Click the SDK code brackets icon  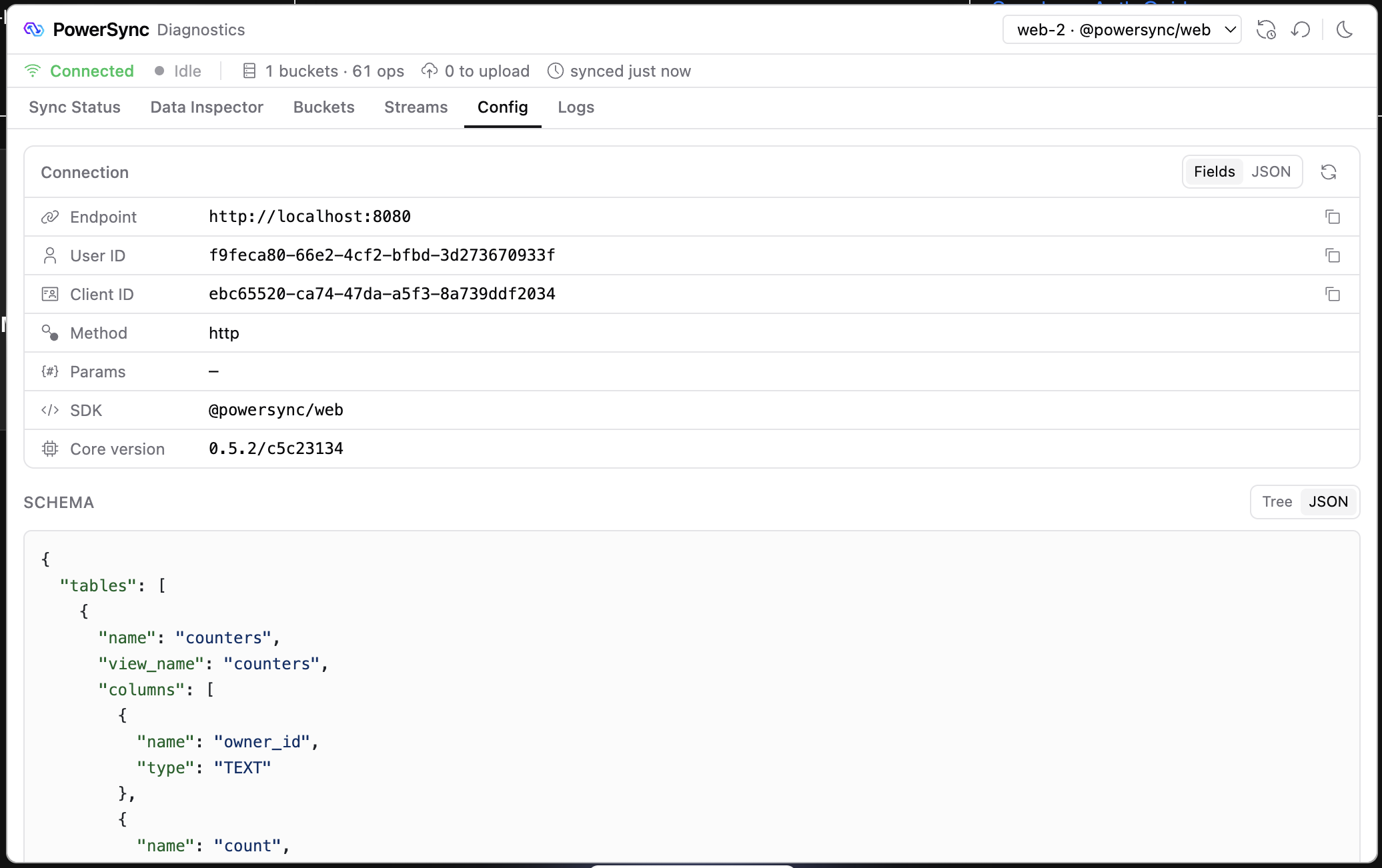click(x=50, y=410)
